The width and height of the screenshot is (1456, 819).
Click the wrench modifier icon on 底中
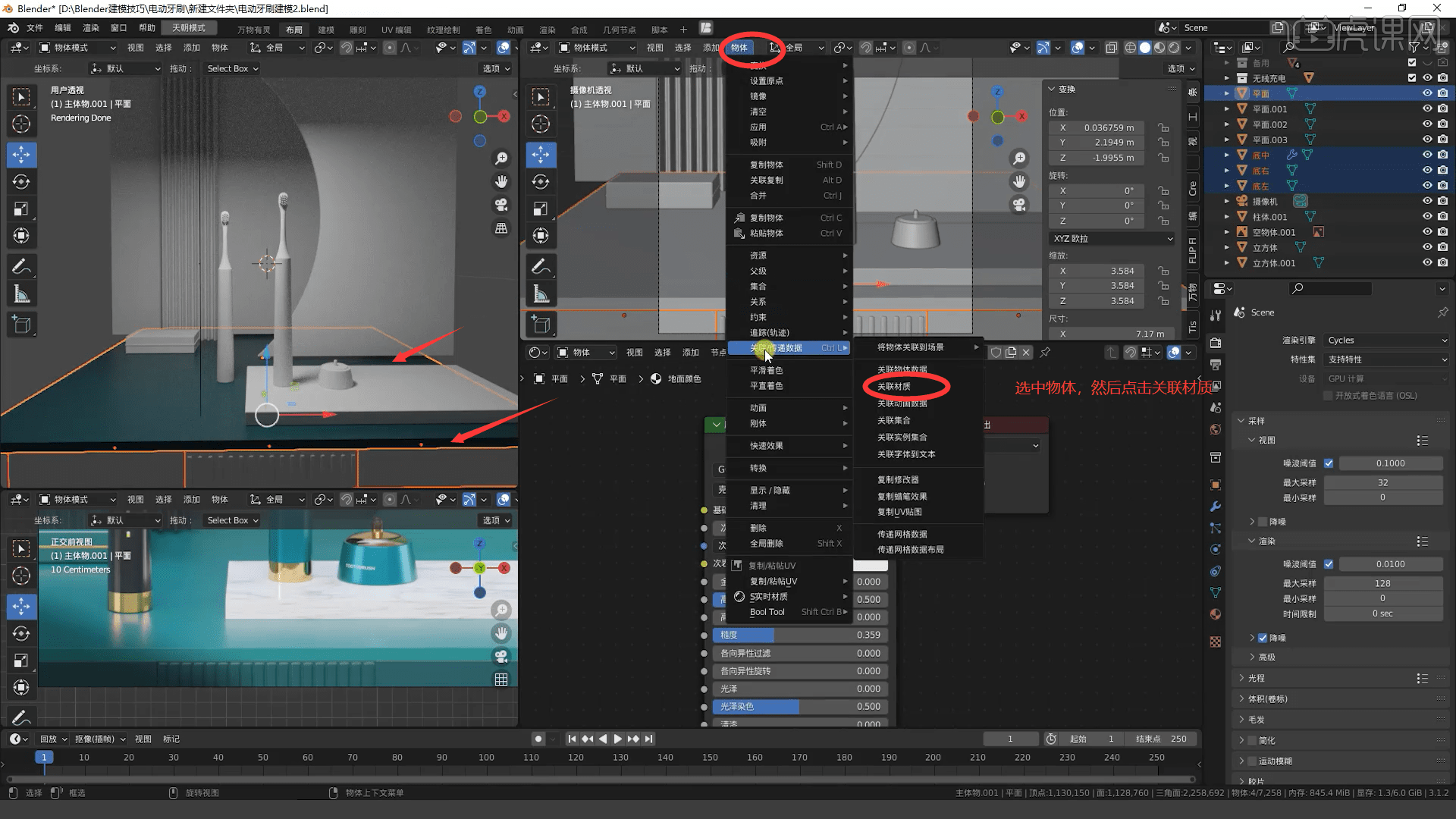[1291, 155]
